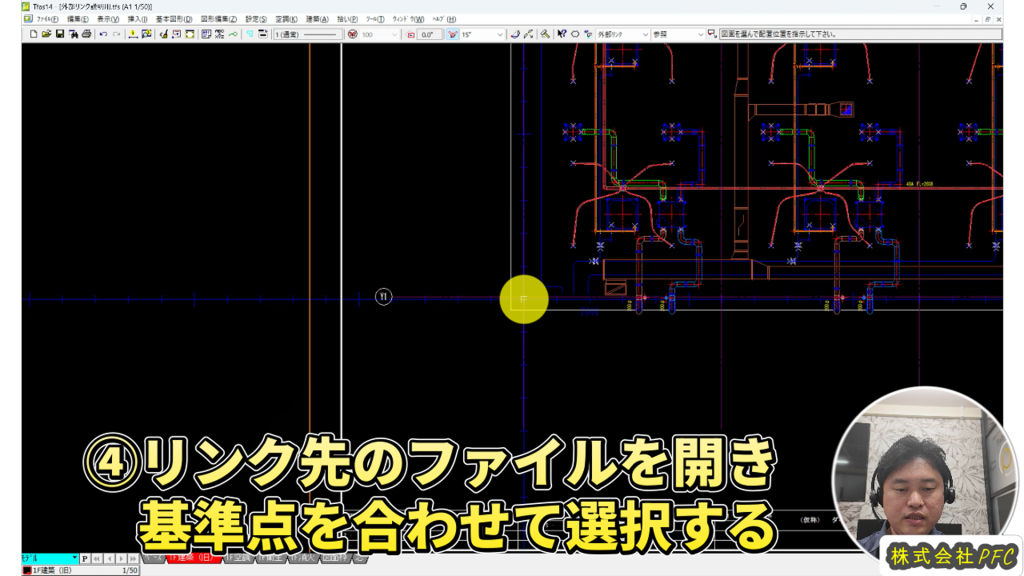Click the ellipse shape icon
1024x576 pixels.
coord(575,34)
